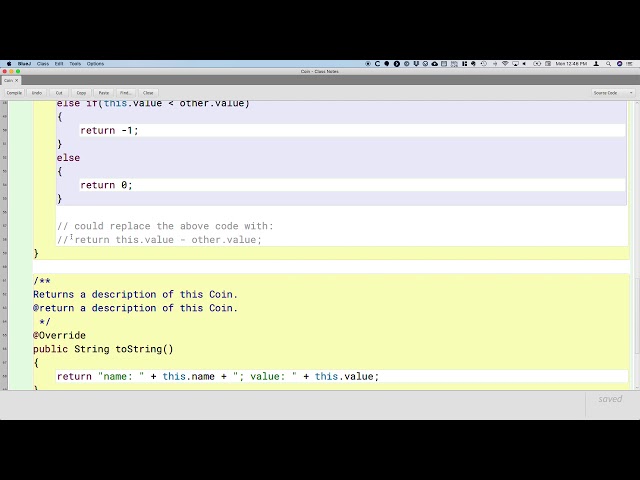The width and height of the screenshot is (640, 480).
Task: Click the letter C menu bar icon
Action: coord(377,64)
